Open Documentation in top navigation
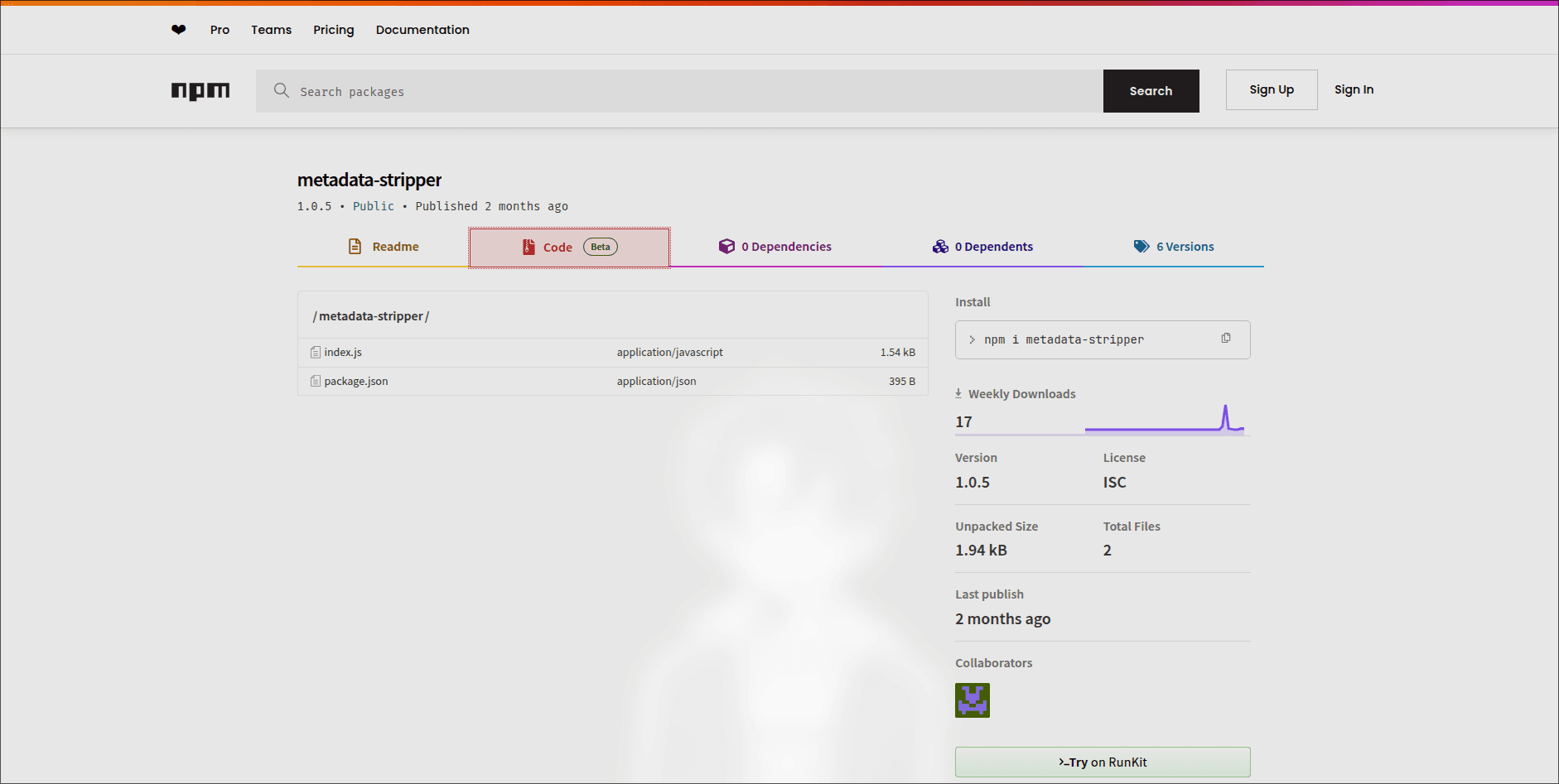Image resolution: width=1559 pixels, height=784 pixels. pos(422,30)
